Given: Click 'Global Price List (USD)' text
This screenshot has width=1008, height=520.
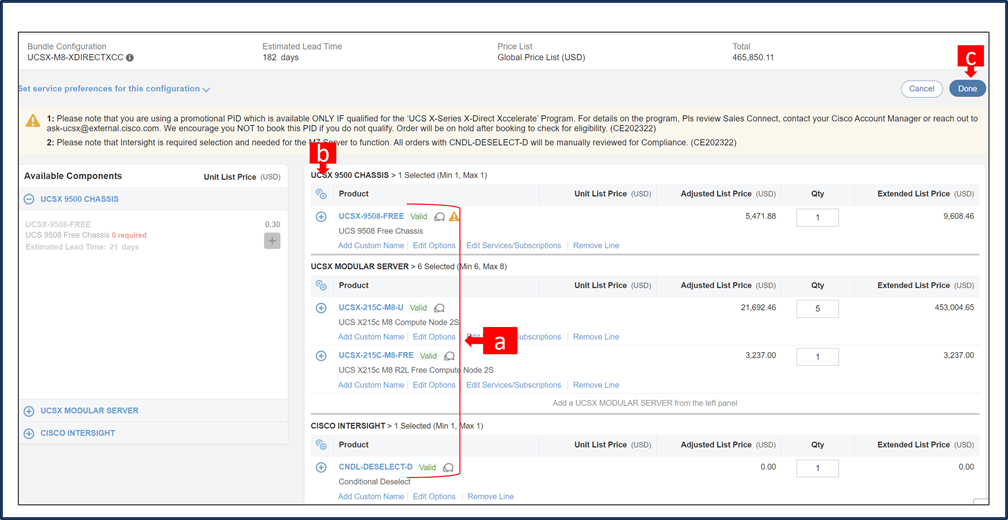Looking at the screenshot, I should (541, 57).
